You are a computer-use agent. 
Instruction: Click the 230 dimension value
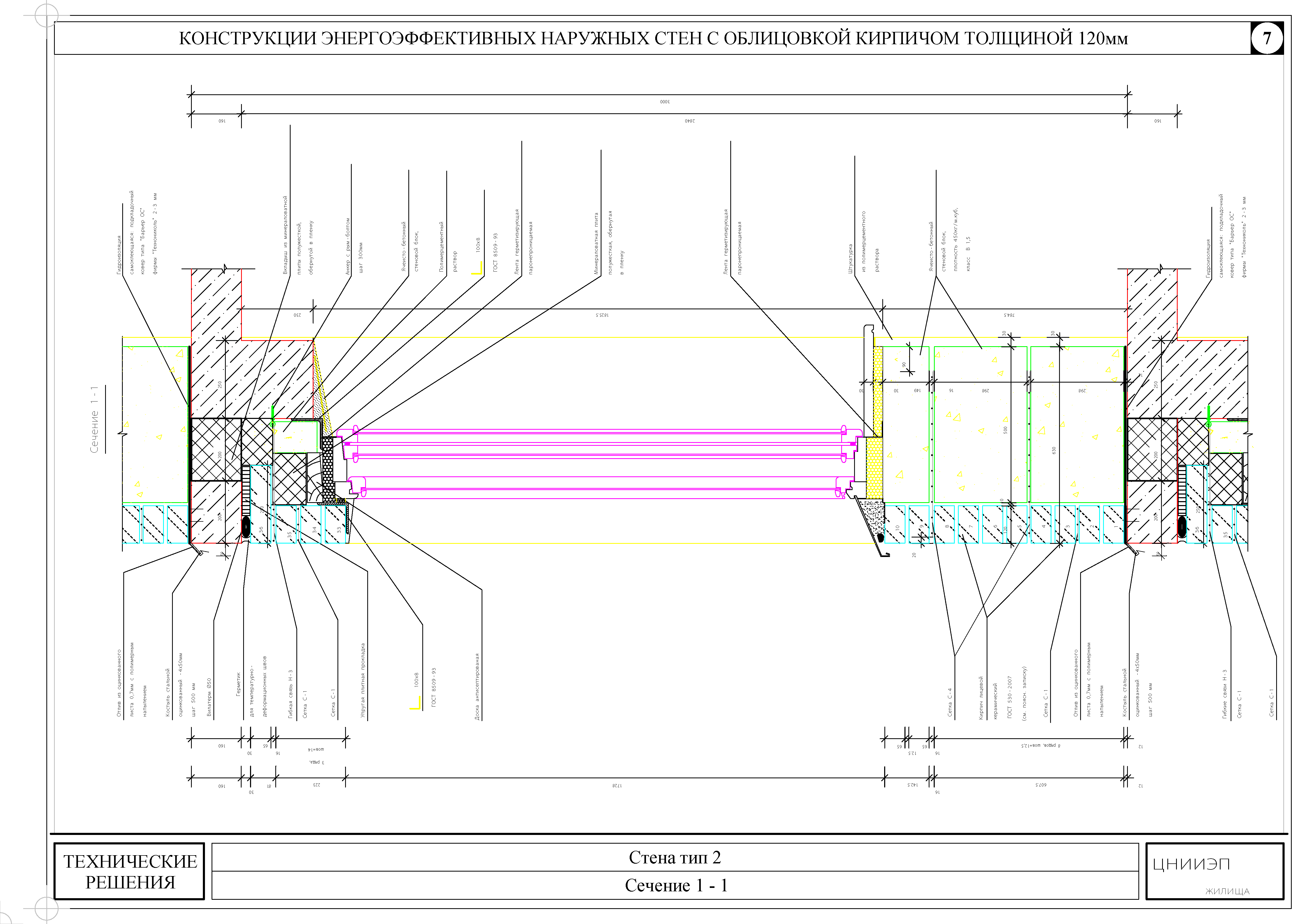297,315
